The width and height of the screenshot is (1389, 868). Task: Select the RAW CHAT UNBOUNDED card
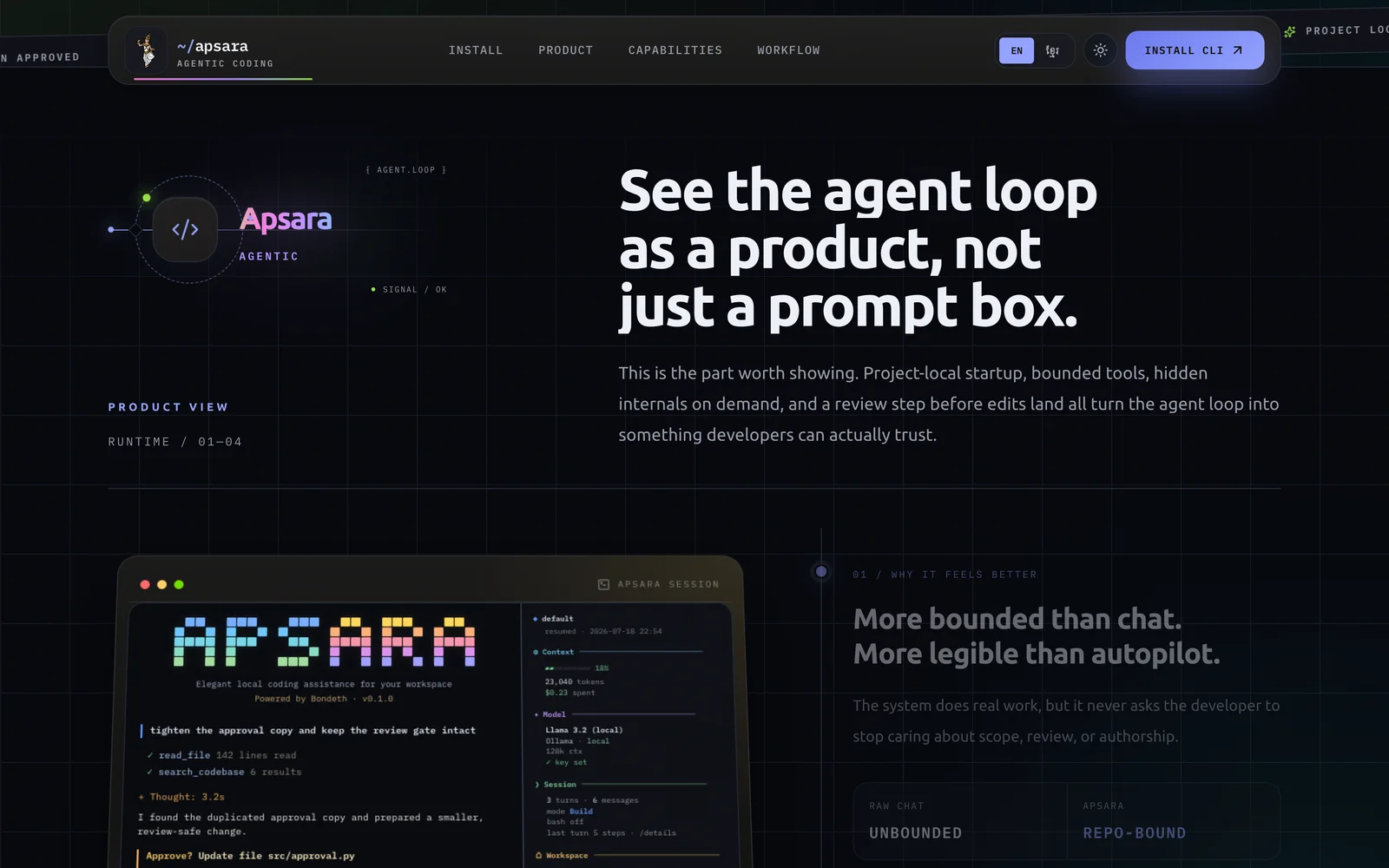[960, 821]
